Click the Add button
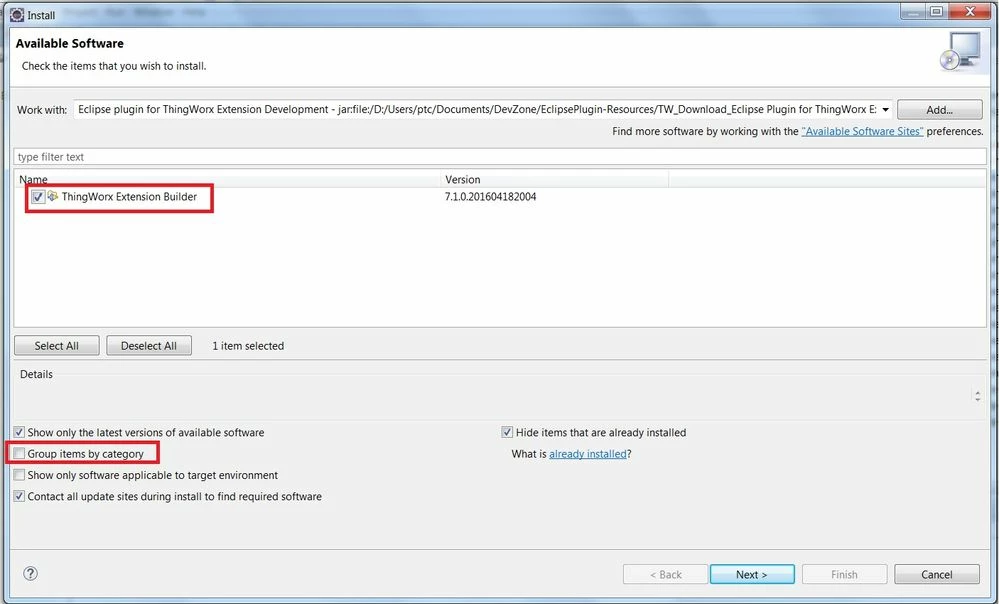 (939, 109)
